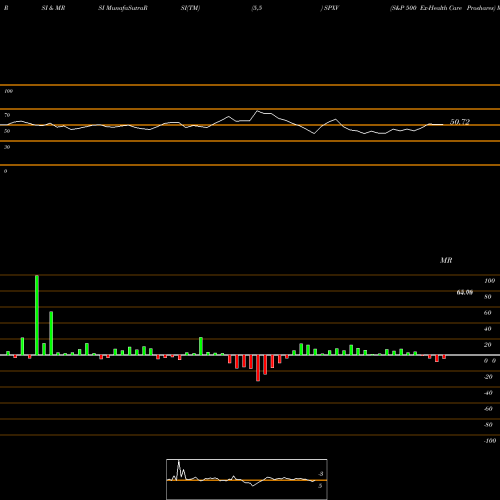Click the RSI axis label 30
This screenshot has width=500, height=500.
[7, 147]
